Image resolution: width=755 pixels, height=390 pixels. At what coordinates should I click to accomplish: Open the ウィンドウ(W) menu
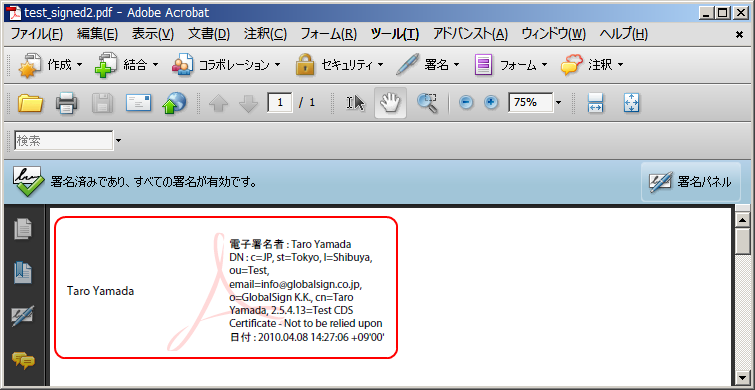pos(554,34)
